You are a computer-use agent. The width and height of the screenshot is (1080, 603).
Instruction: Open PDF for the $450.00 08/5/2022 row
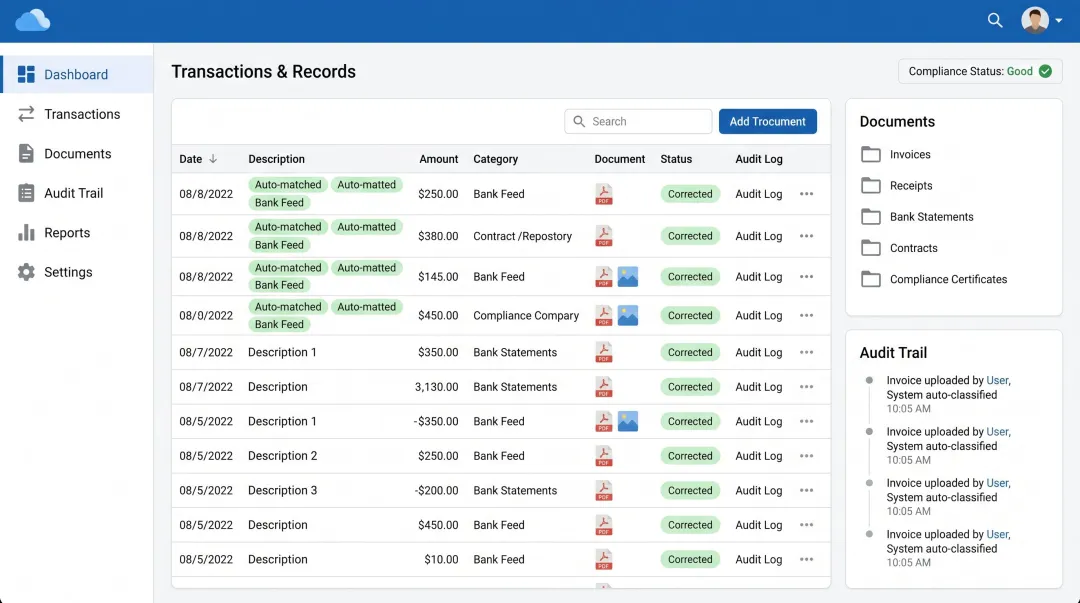click(603, 525)
